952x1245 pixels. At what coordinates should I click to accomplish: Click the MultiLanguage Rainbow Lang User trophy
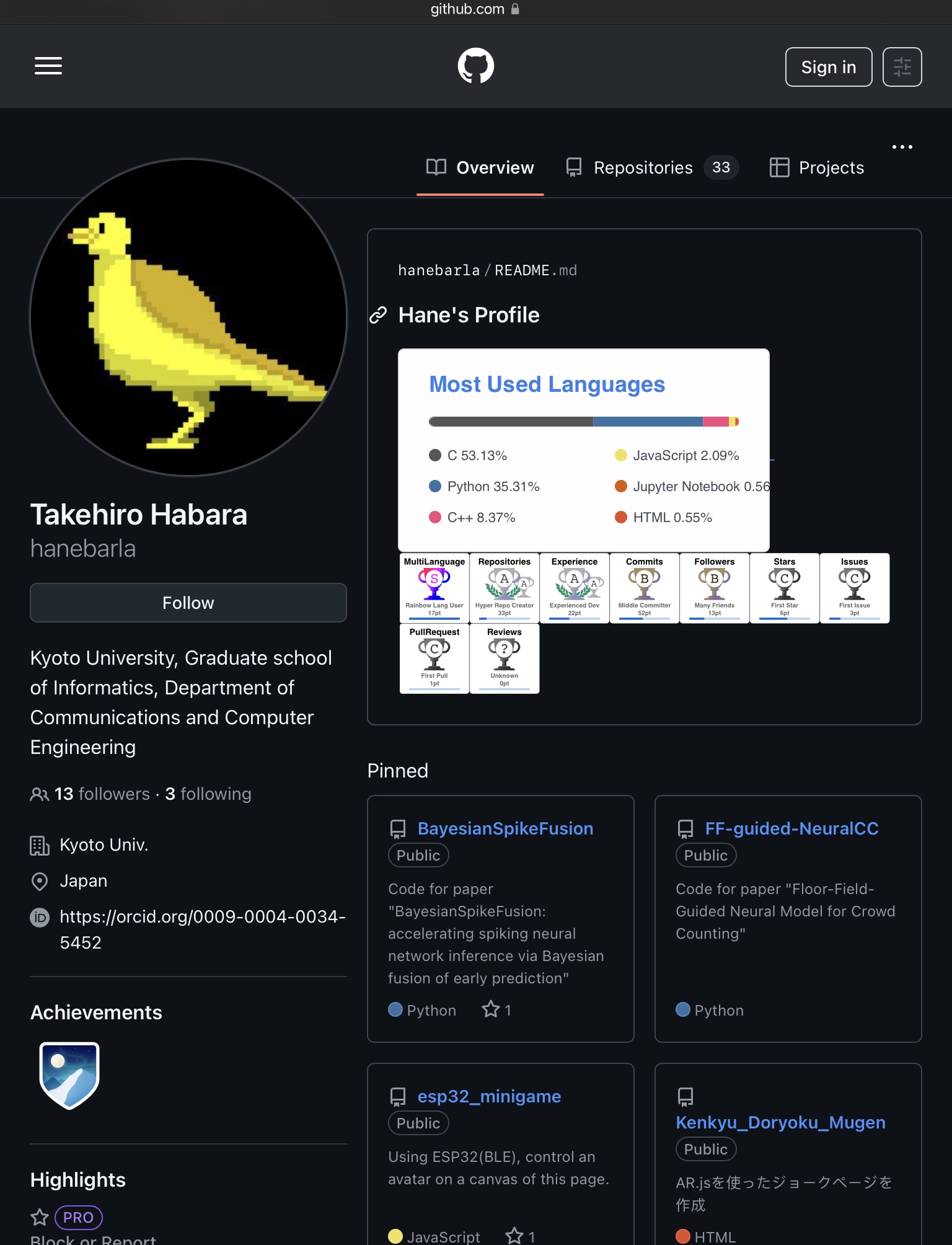(x=434, y=588)
